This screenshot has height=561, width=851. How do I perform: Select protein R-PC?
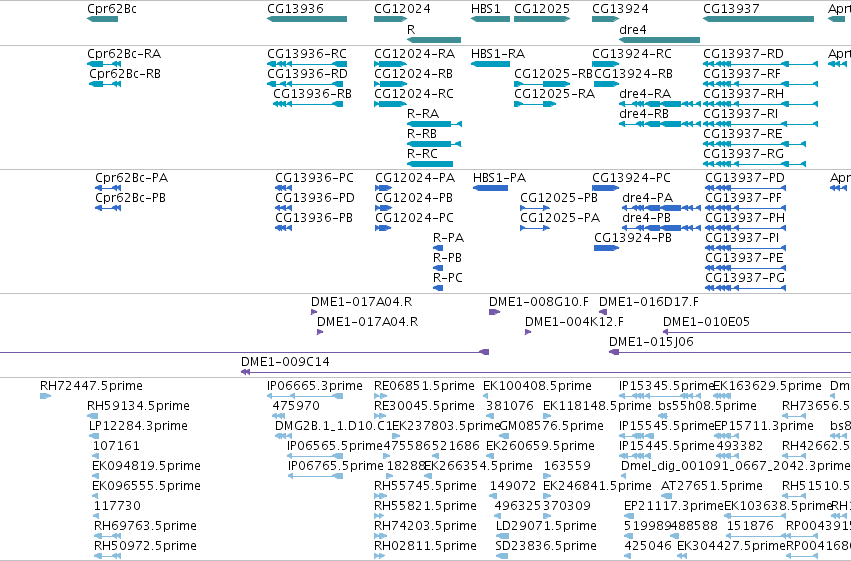click(x=438, y=288)
